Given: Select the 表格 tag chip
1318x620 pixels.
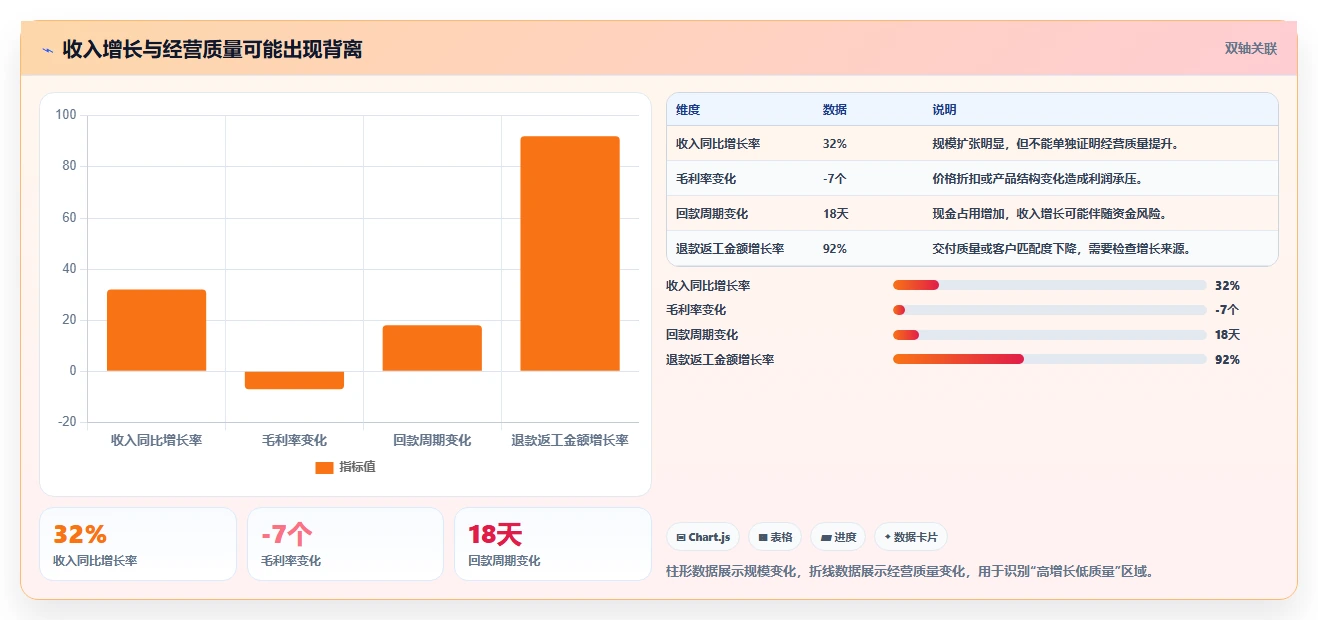Looking at the screenshot, I should pyautogui.click(x=775, y=537).
